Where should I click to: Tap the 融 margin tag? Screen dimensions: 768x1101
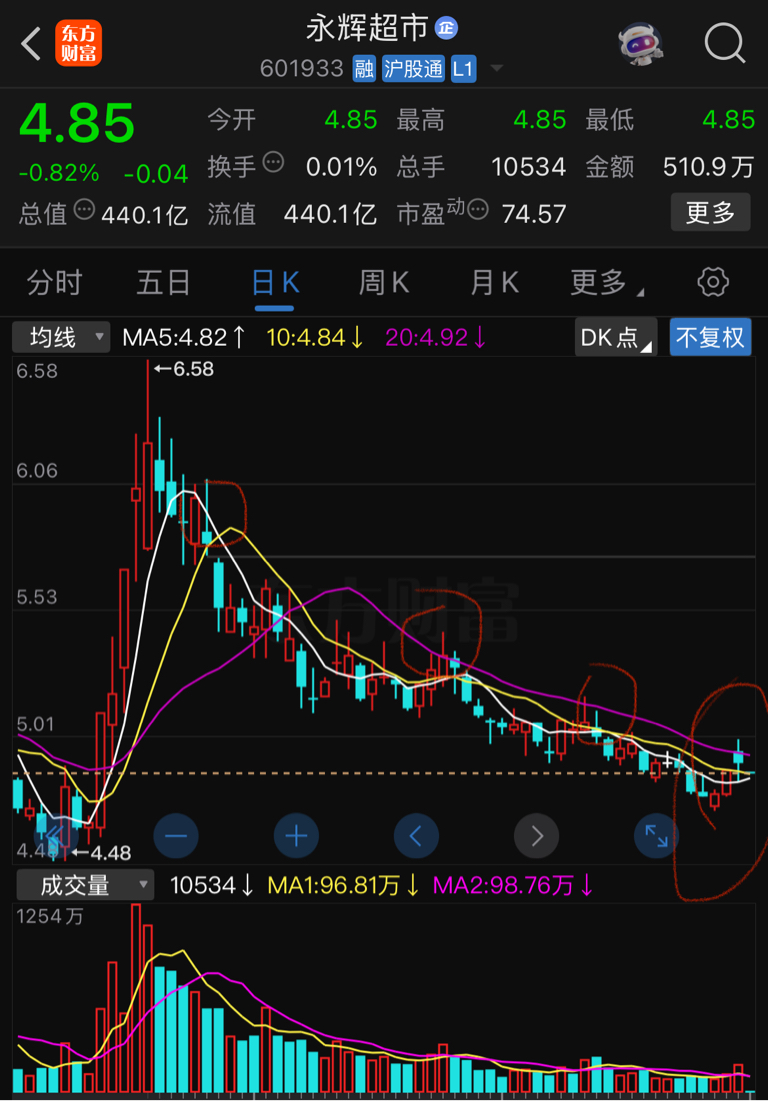[364, 69]
